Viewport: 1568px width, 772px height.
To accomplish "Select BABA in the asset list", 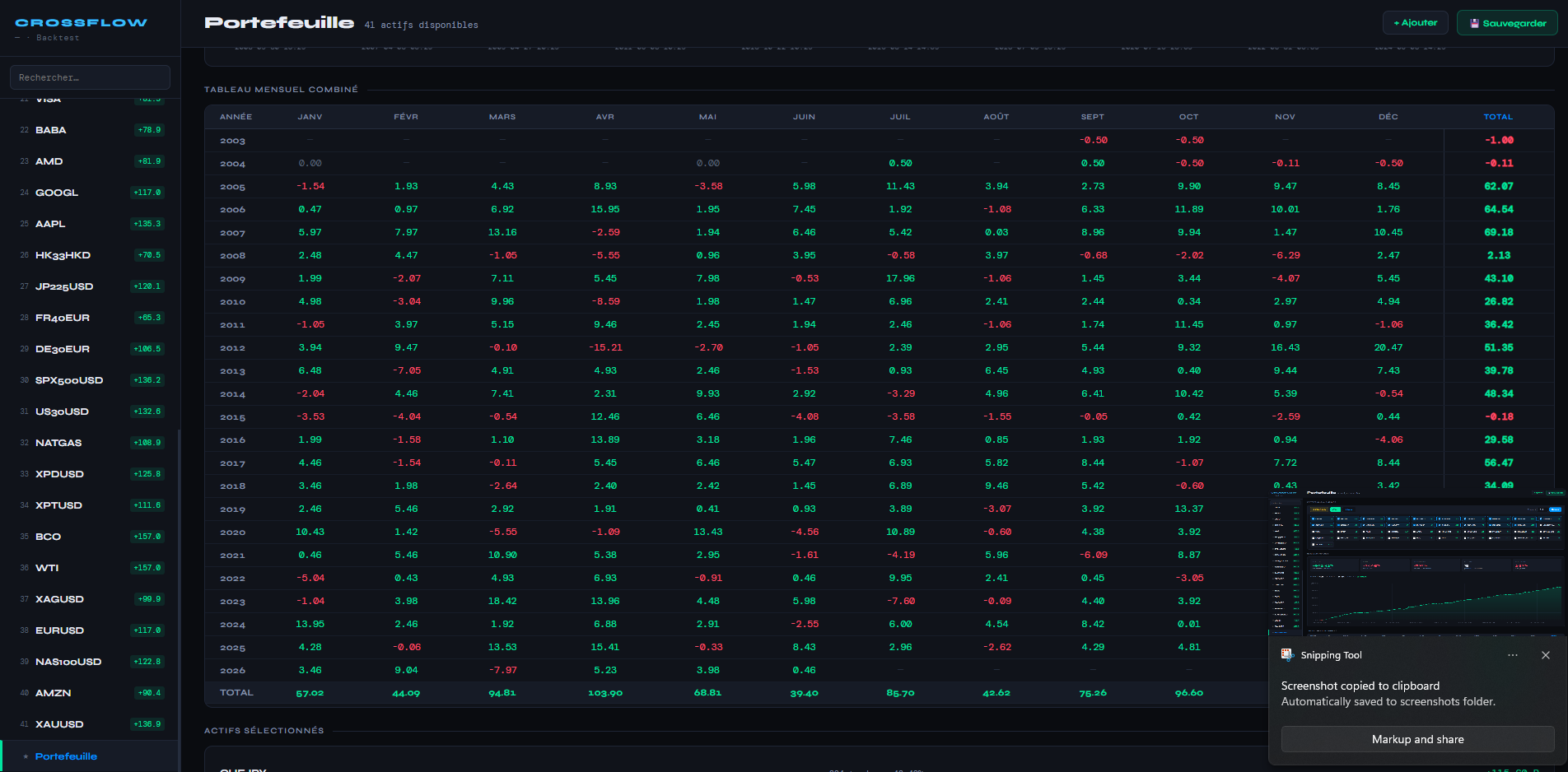I will click(90, 130).
